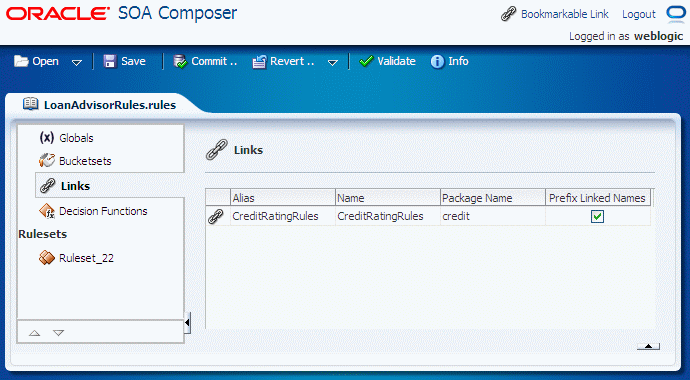The width and height of the screenshot is (690, 380).
Task: Click the move up triangle in sidebar
Action: (34, 333)
